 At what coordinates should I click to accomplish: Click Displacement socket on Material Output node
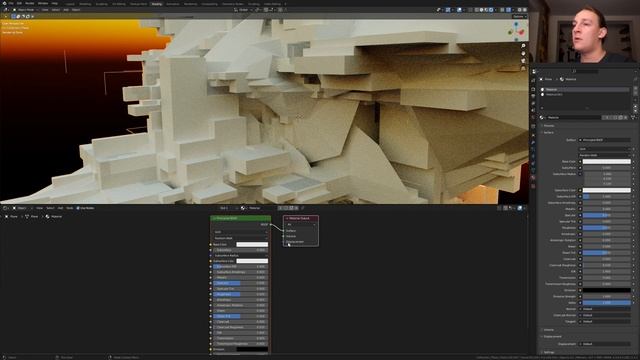pos(284,242)
